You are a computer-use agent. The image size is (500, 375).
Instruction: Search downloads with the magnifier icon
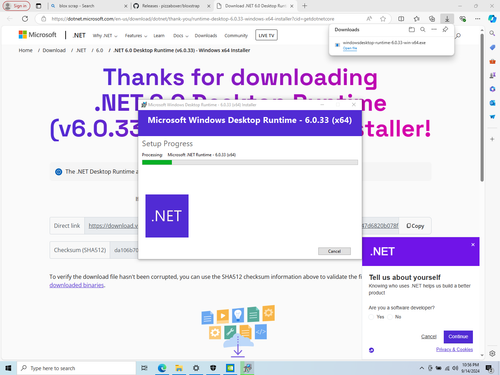[423, 30]
